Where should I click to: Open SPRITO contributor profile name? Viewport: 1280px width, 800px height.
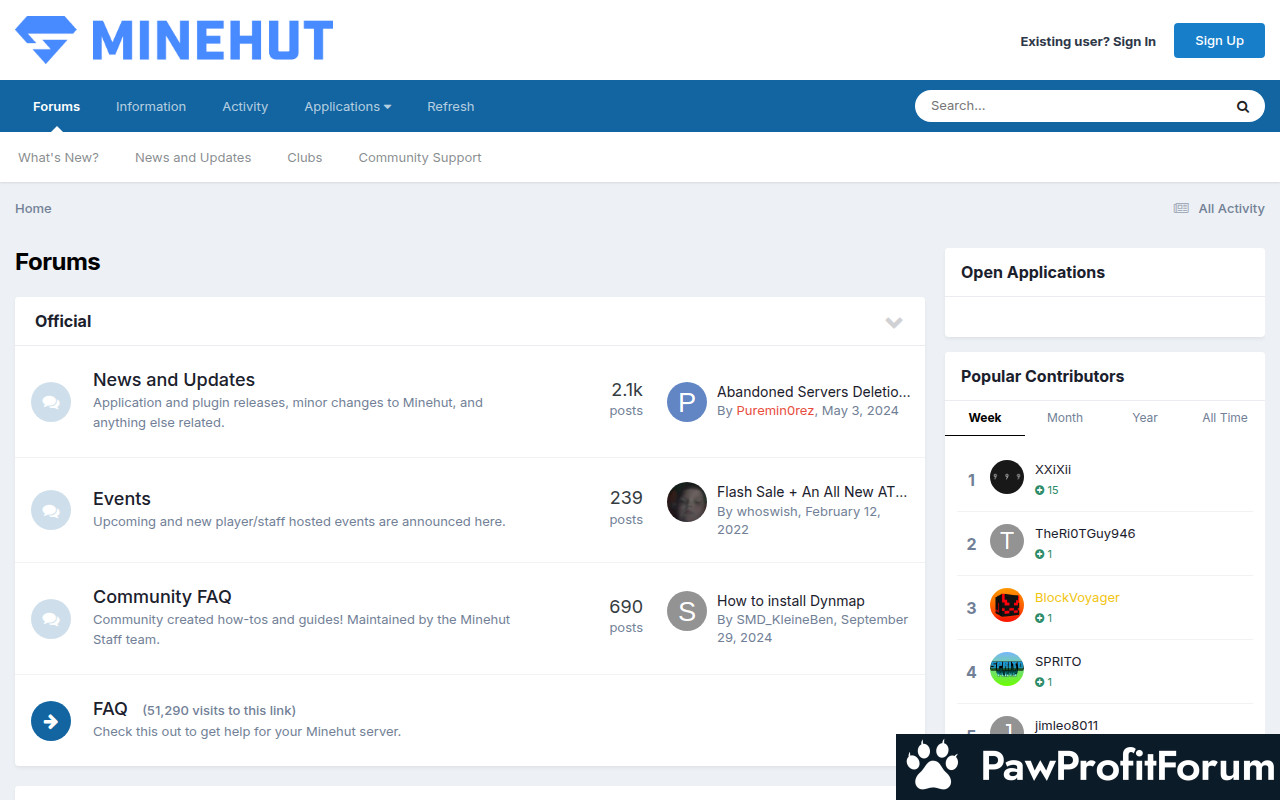pos(1058,661)
